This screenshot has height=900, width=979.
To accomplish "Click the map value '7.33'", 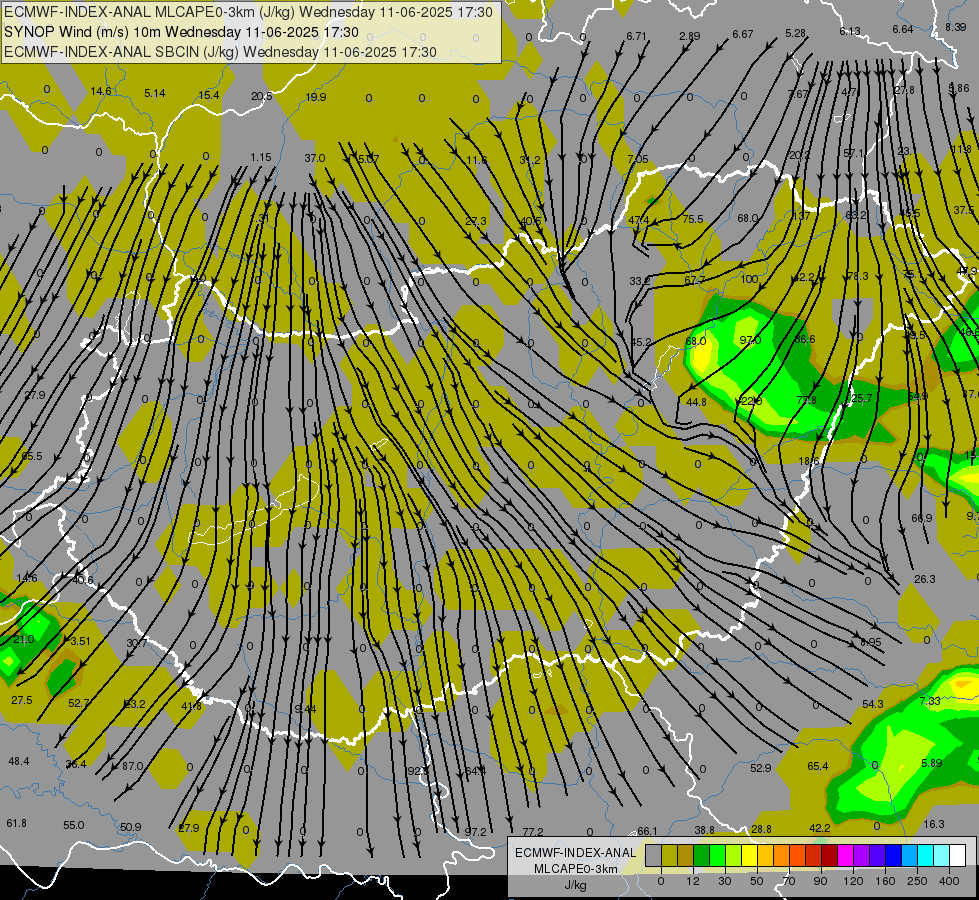I will point(930,701).
